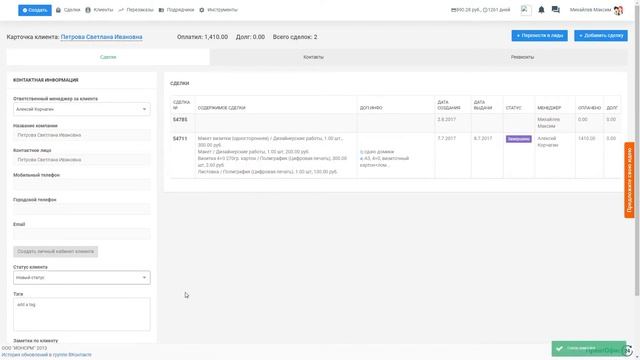Open the Клиенты menu in top navigation
Screen dimensions: 640x360
(x=103, y=10)
